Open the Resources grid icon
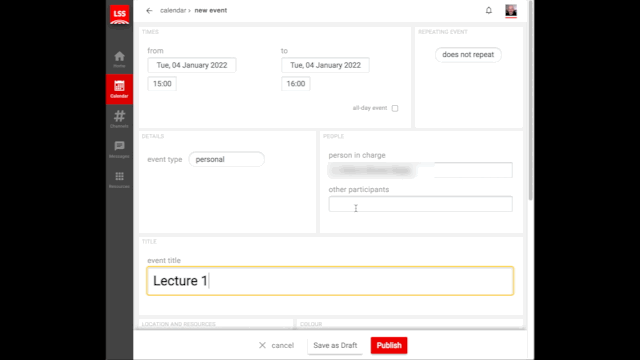Image resolution: width=640 pixels, height=360 pixels. pyautogui.click(x=119, y=180)
